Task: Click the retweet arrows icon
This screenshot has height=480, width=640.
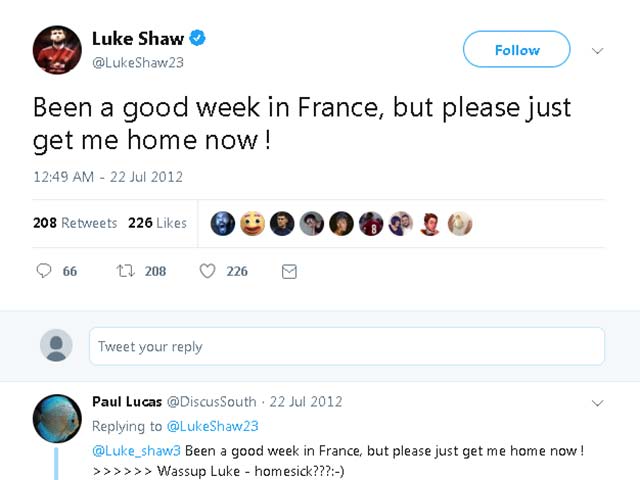Action: [x=125, y=271]
